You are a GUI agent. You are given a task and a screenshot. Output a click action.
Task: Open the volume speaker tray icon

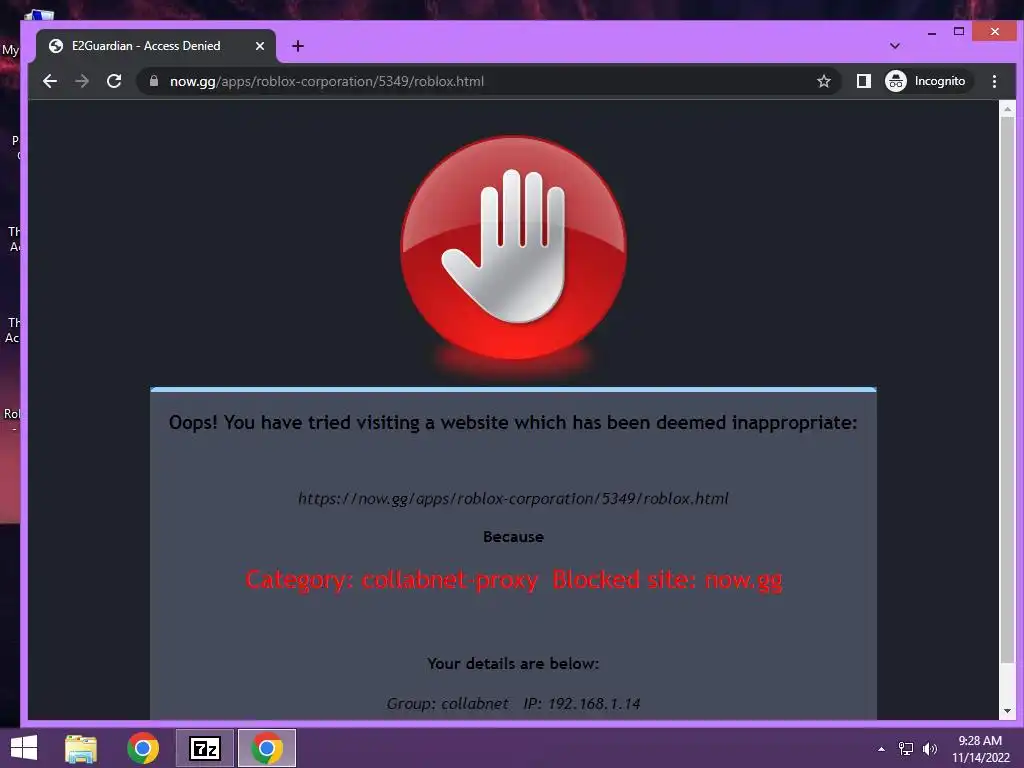[929, 749]
